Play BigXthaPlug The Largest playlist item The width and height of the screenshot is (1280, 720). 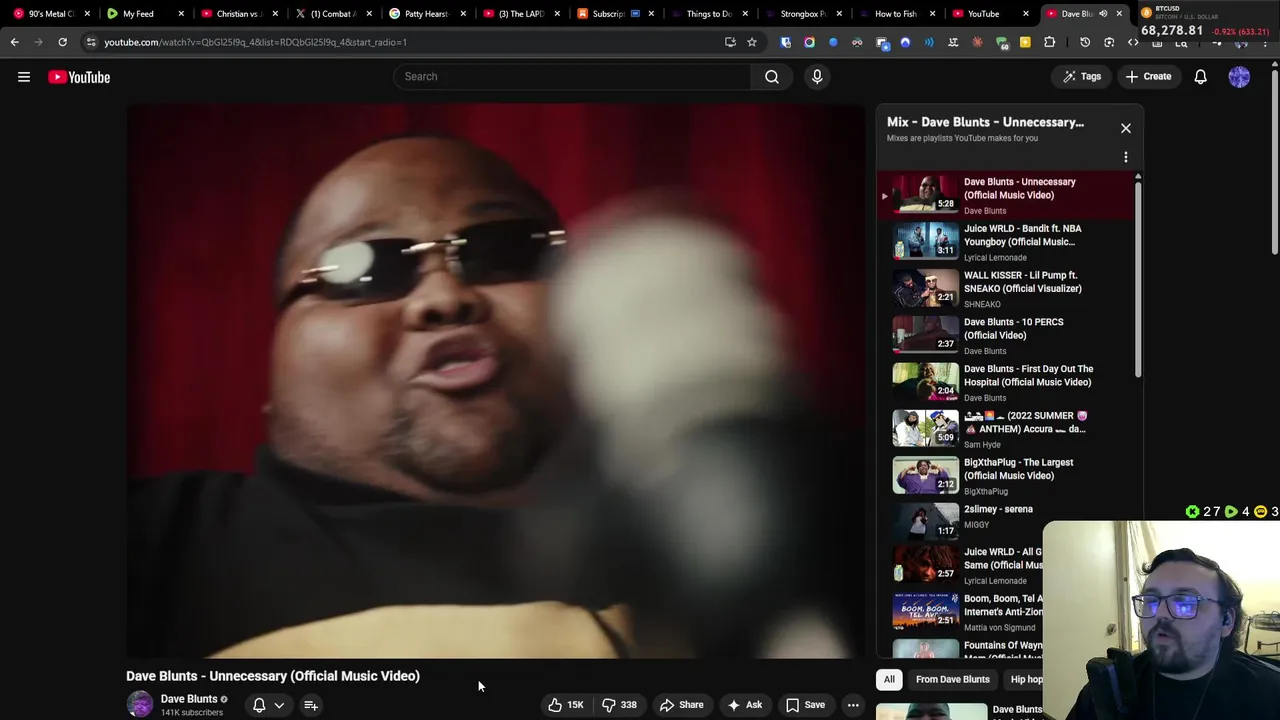coord(1007,476)
